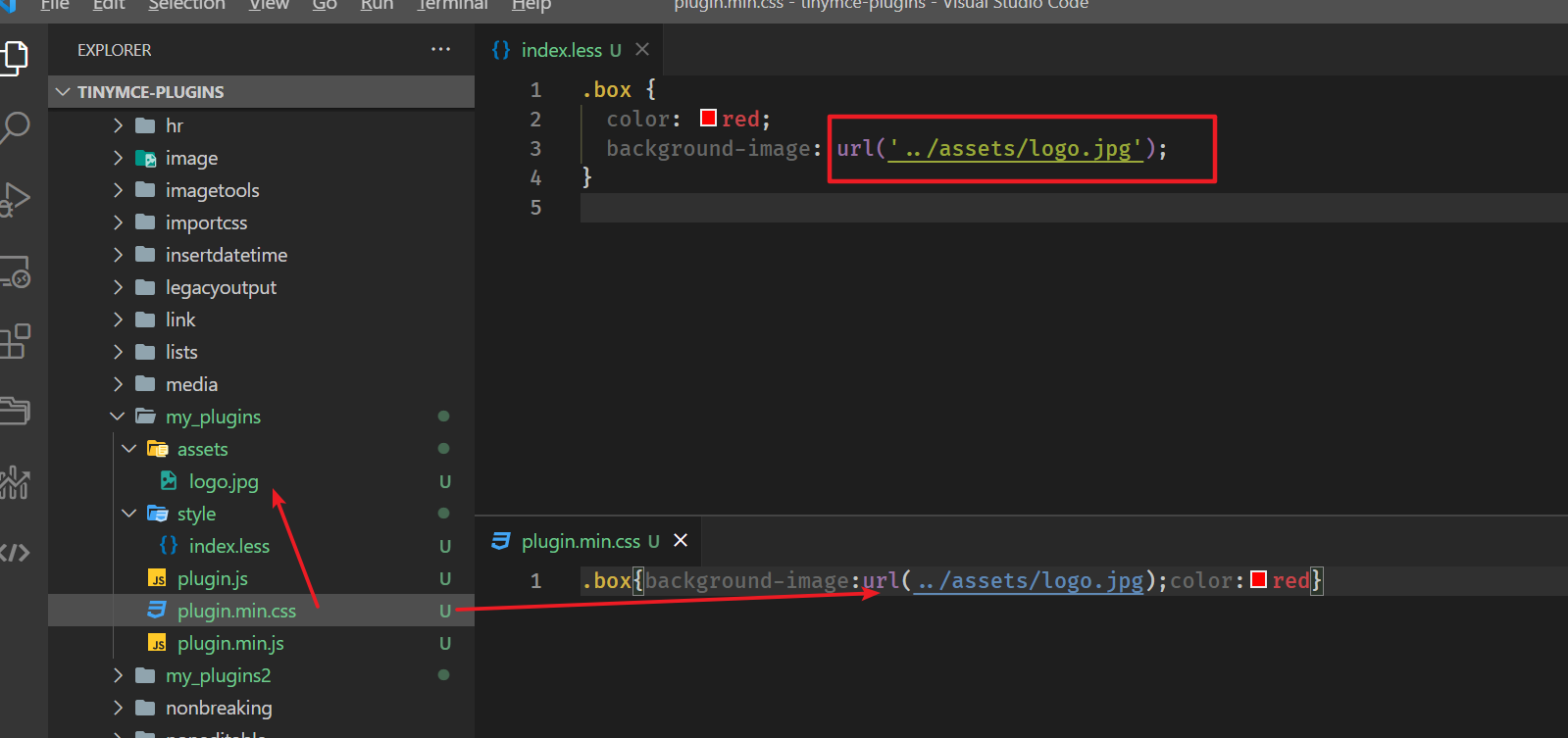This screenshot has width=1568, height=738.
Task: Open the Explorer view in activity bar
Action: point(15,57)
